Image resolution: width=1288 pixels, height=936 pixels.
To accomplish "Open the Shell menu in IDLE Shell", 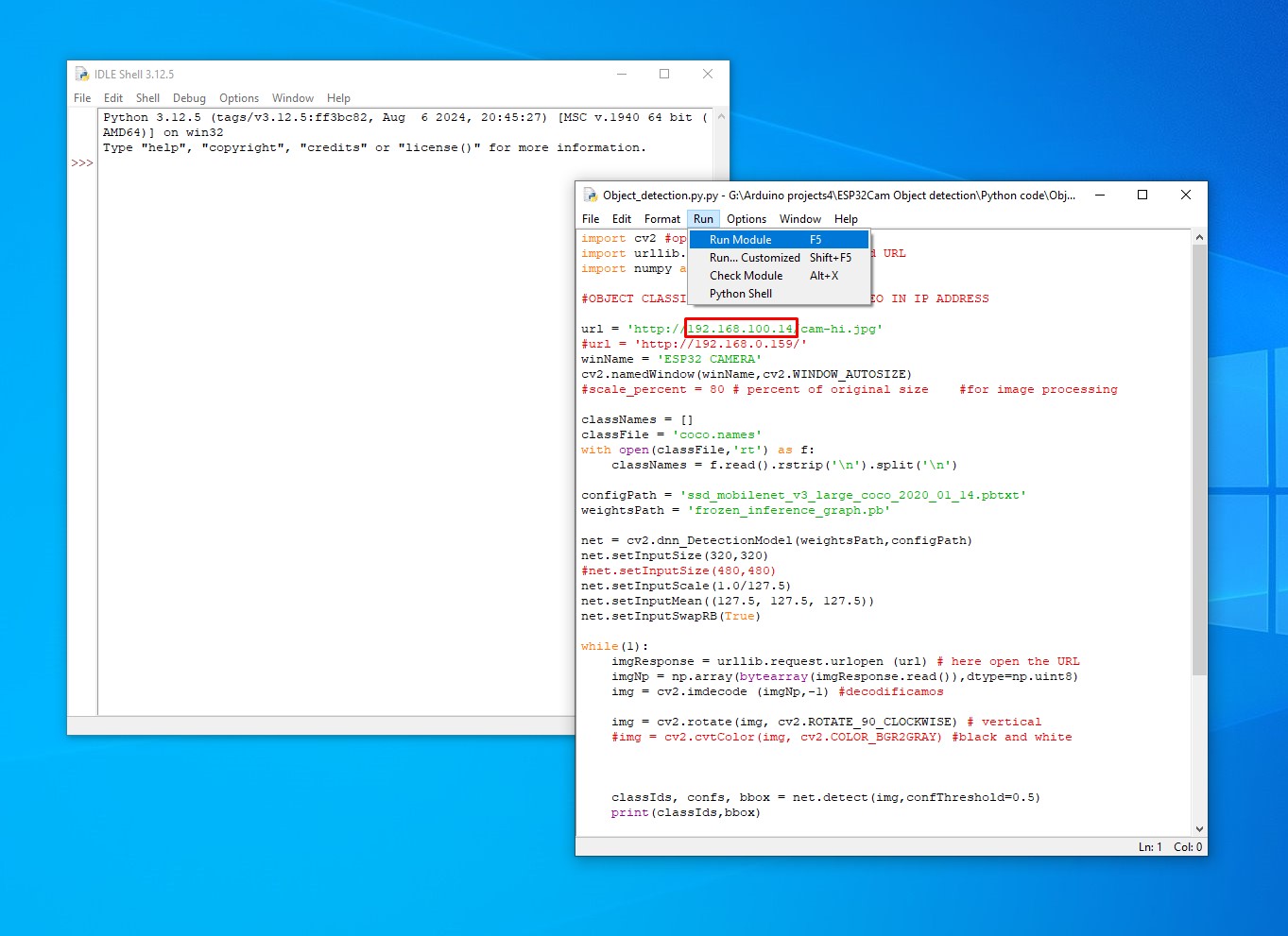I will [147, 98].
